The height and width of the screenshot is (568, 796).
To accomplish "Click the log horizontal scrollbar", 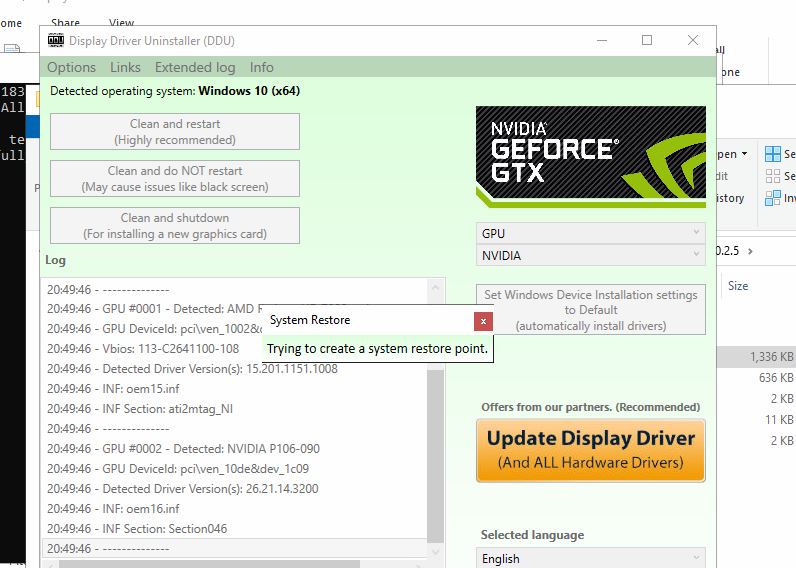I will (x=209, y=564).
